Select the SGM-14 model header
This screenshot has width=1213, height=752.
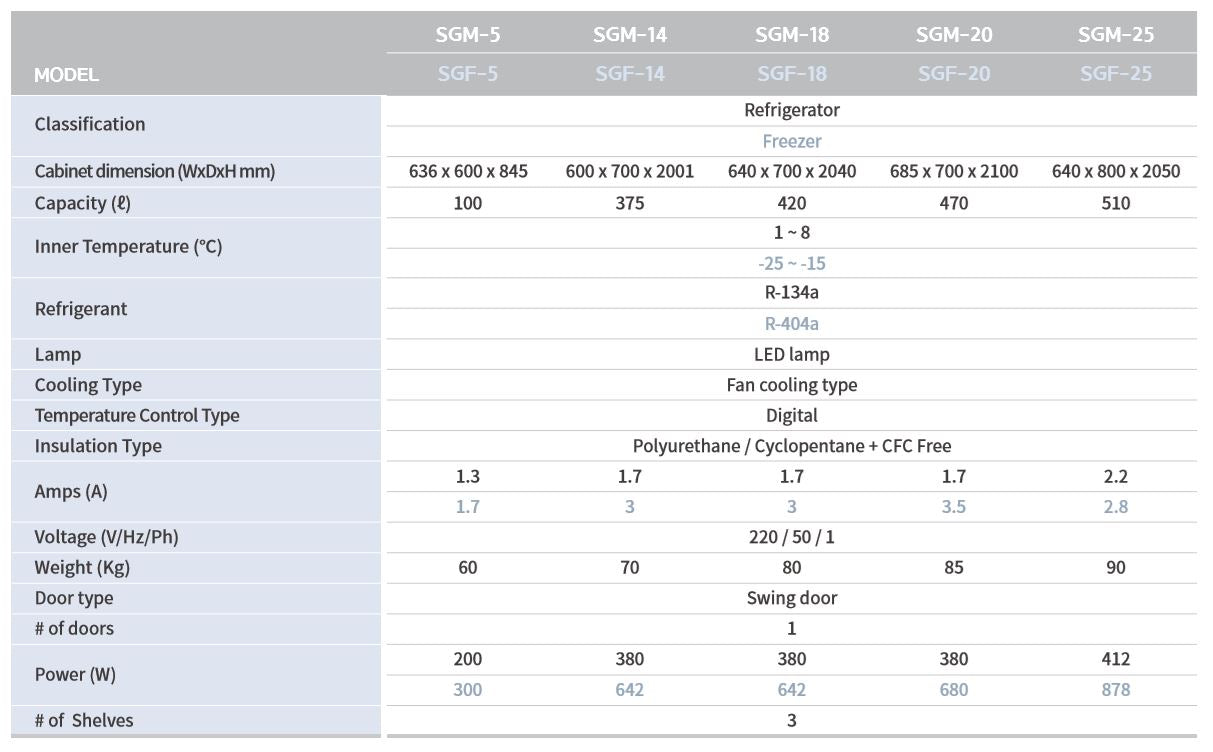tap(630, 35)
